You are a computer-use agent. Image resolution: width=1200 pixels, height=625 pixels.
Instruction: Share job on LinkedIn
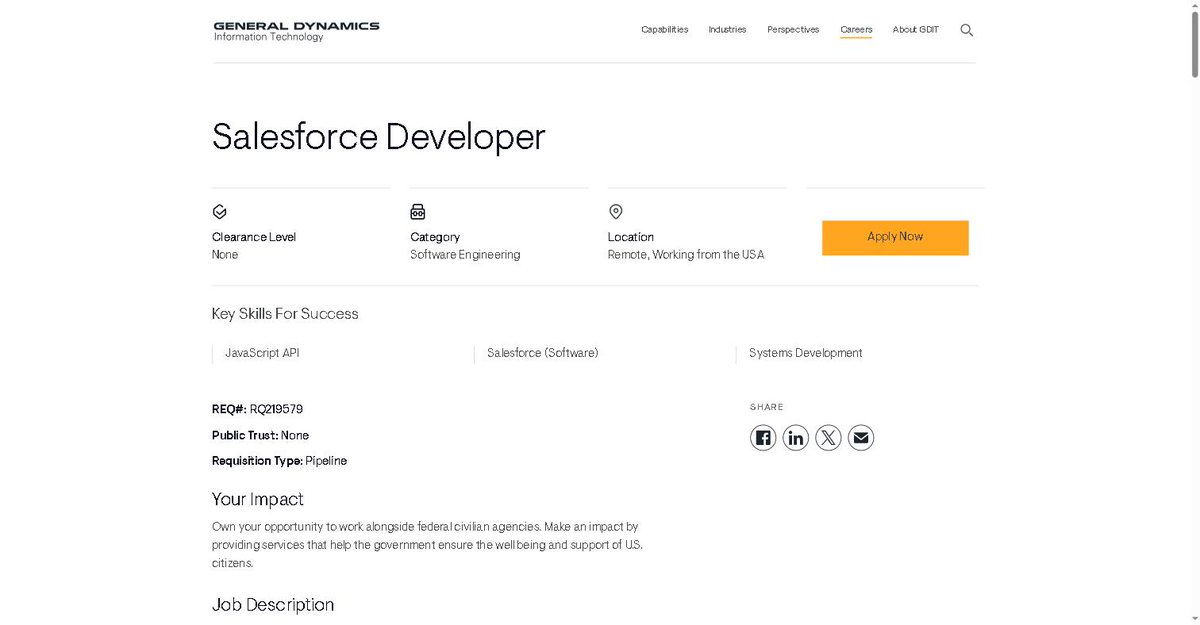click(796, 438)
